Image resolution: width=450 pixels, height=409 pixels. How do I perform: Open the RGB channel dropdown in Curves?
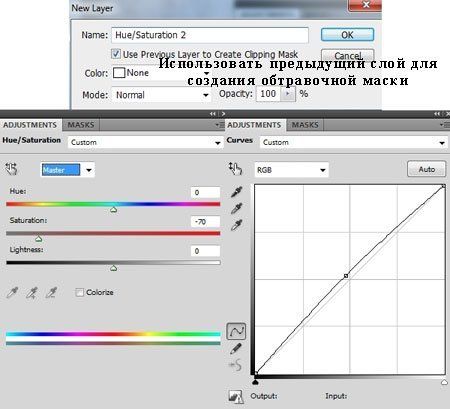[292, 170]
